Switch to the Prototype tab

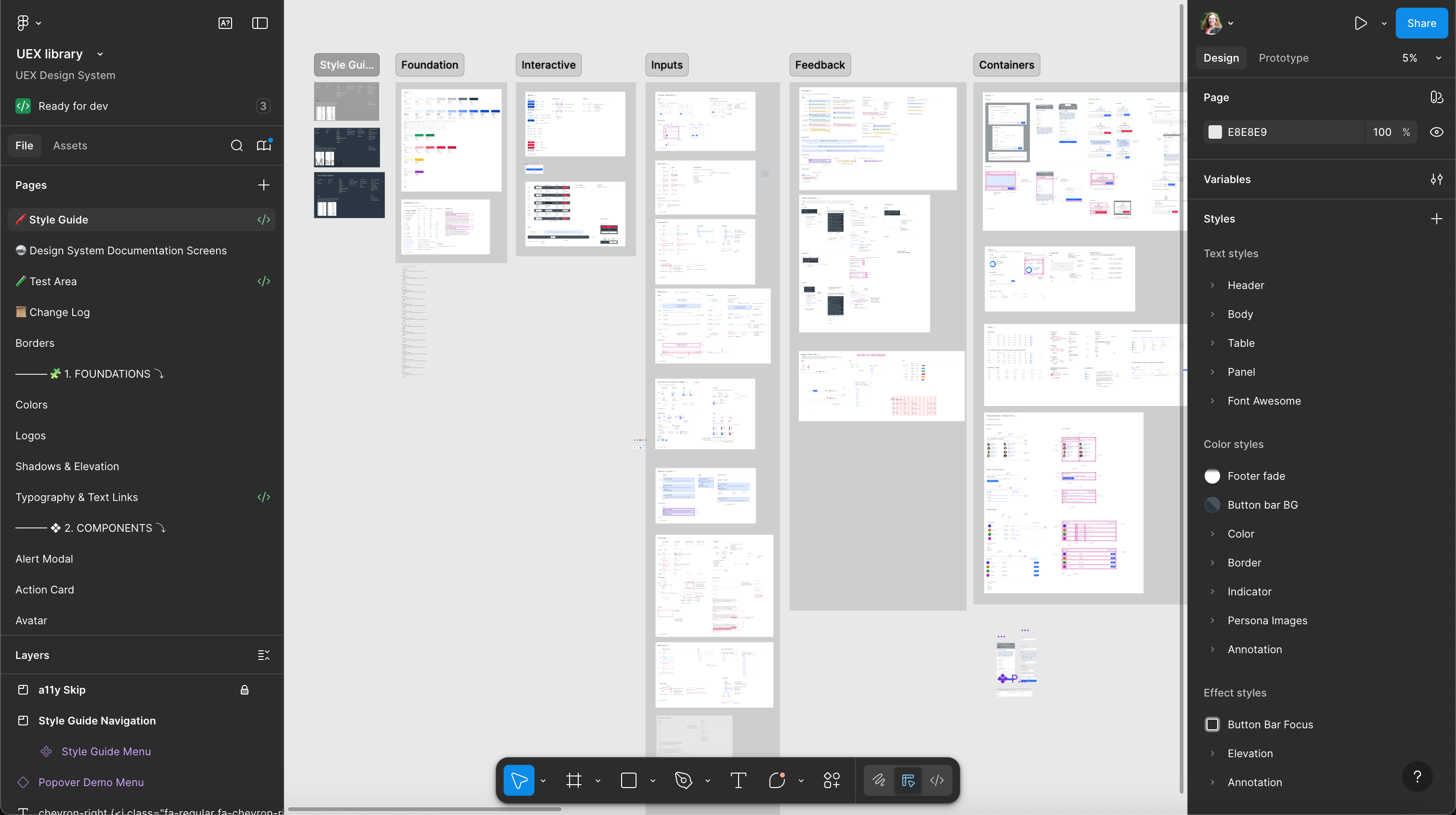pos(1283,58)
